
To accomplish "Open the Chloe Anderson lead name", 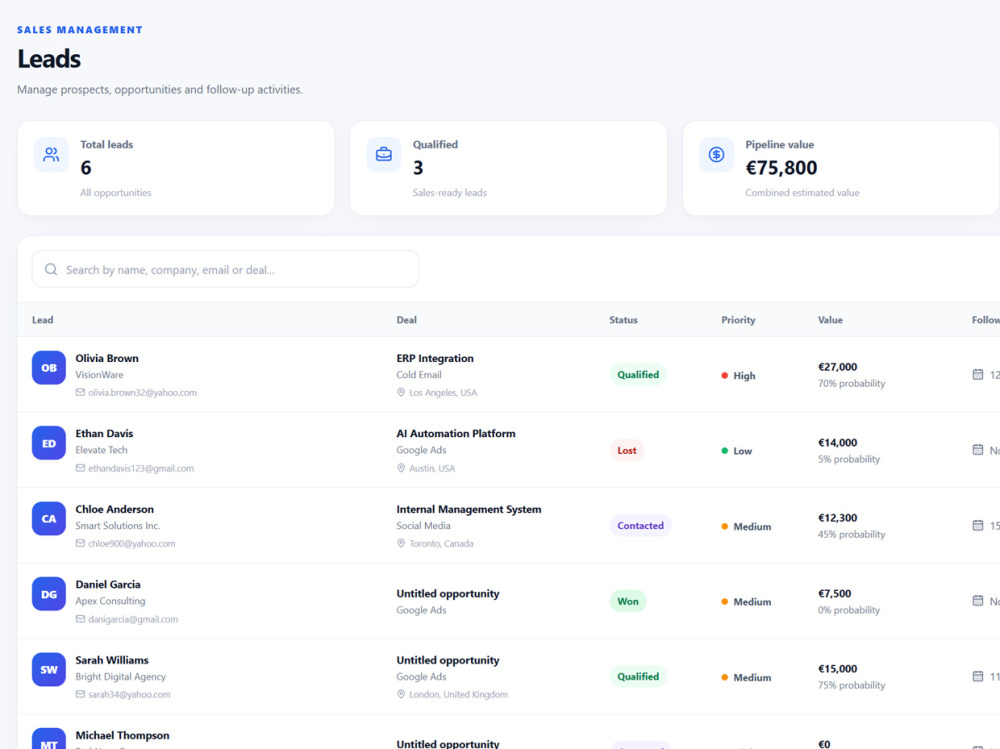I will point(114,509).
